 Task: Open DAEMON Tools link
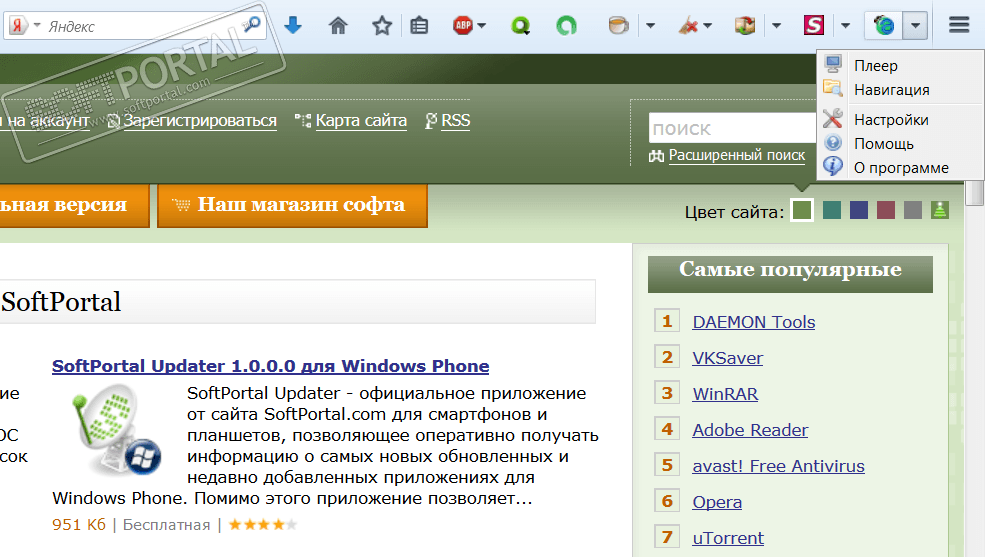point(754,322)
